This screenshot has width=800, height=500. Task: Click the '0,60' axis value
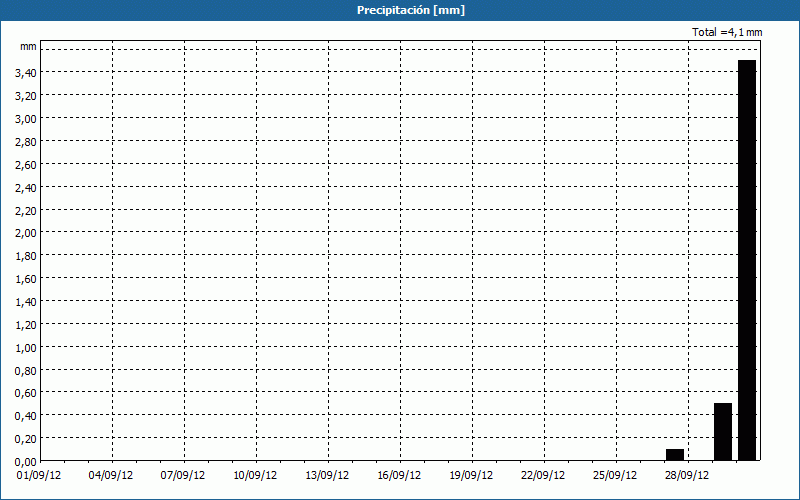click(x=26, y=393)
